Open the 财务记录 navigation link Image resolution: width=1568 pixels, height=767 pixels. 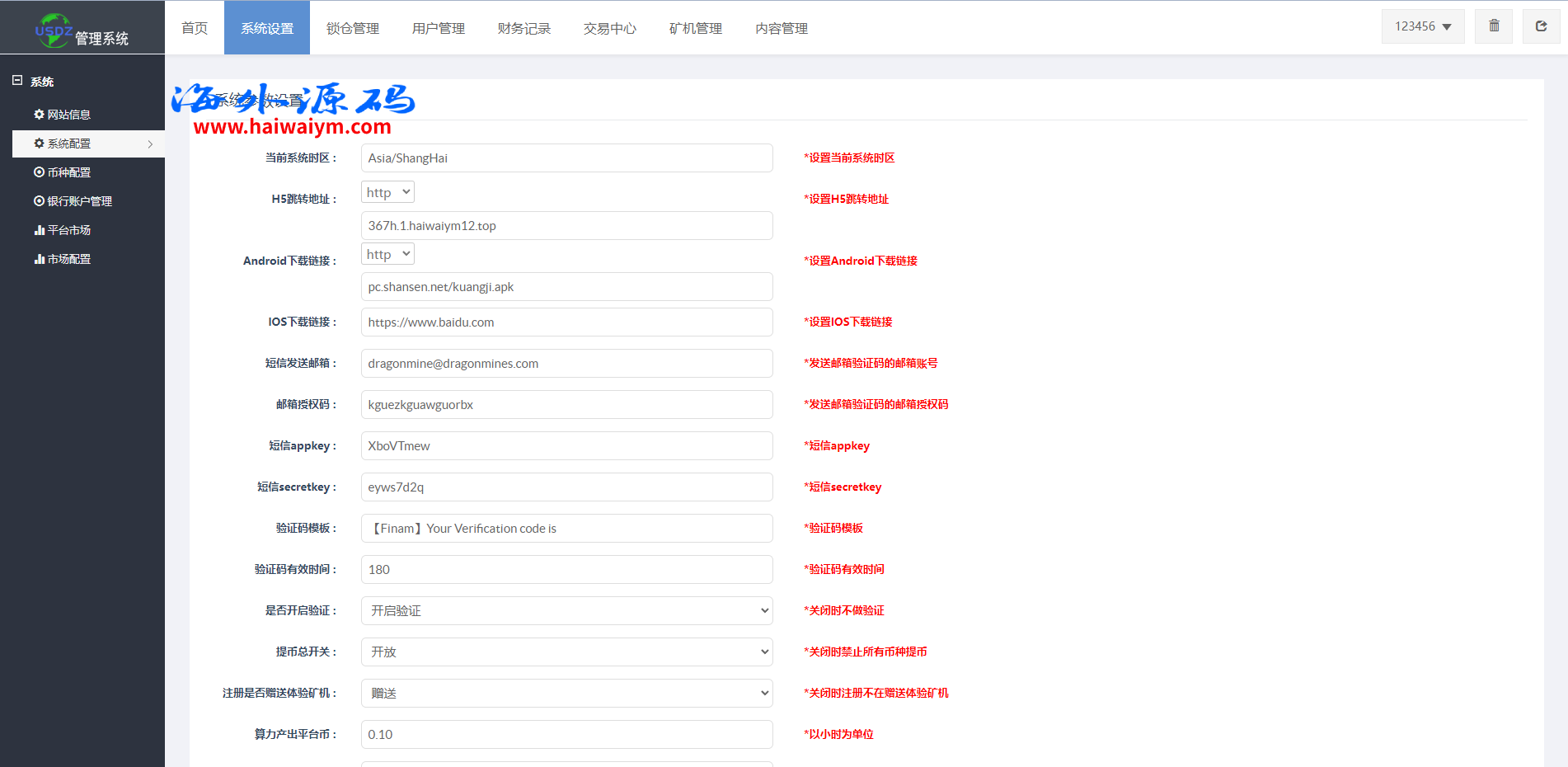[x=524, y=28]
